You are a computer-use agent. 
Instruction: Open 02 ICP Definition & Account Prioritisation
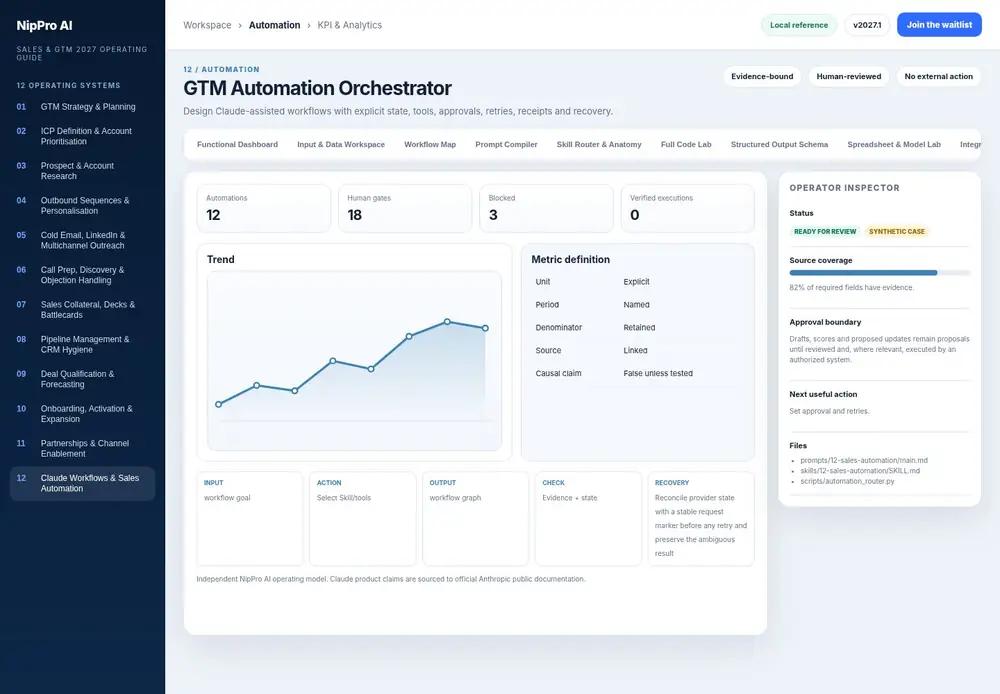82,136
